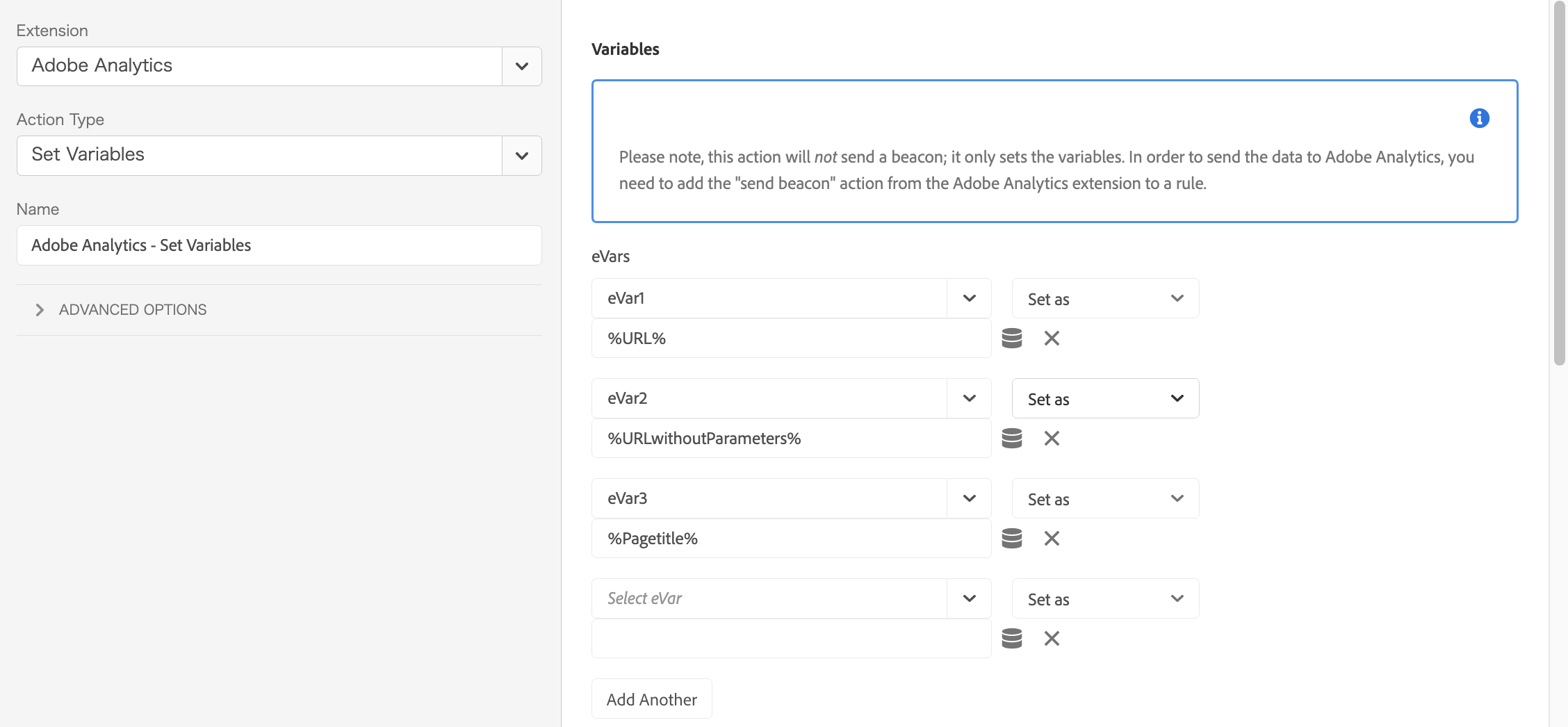
Task: Click the blue info icon in the notice
Action: click(x=1479, y=118)
